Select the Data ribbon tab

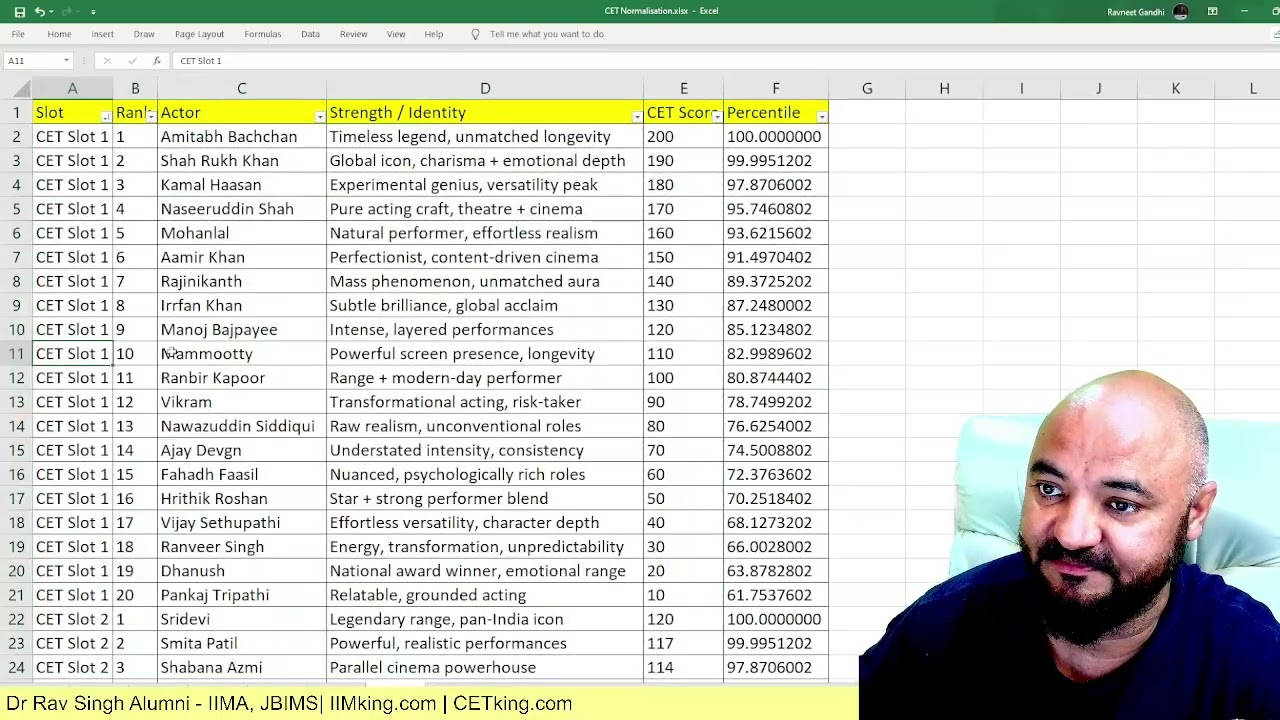click(310, 34)
